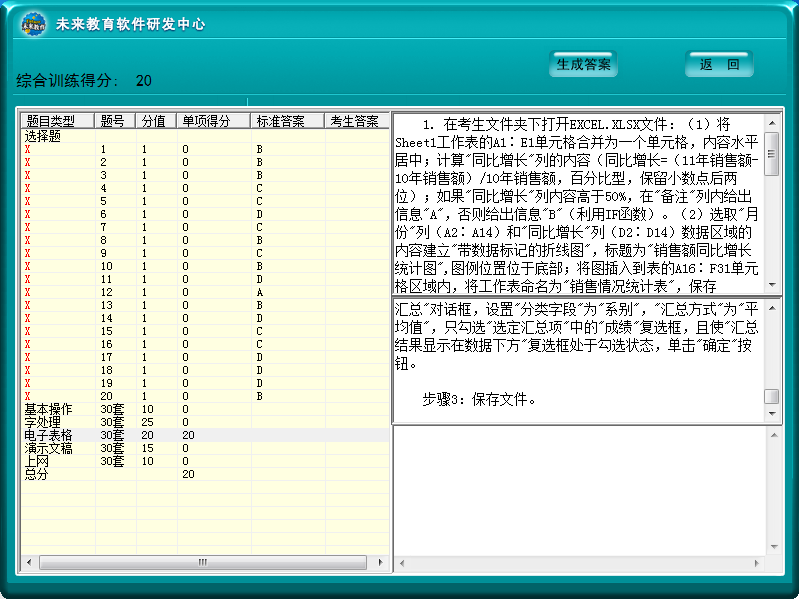Click standard answer A of question 12
The width and height of the screenshot is (799, 599).
(x=259, y=292)
